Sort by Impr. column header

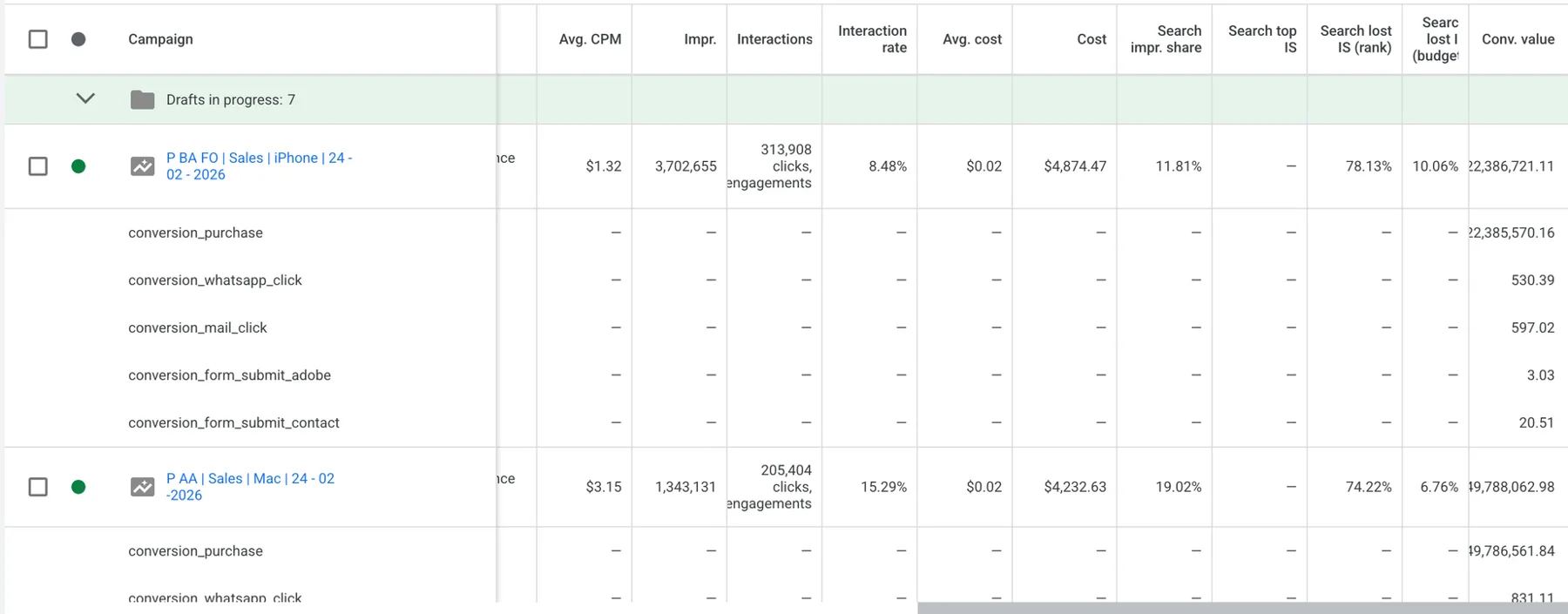tap(700, 39)
